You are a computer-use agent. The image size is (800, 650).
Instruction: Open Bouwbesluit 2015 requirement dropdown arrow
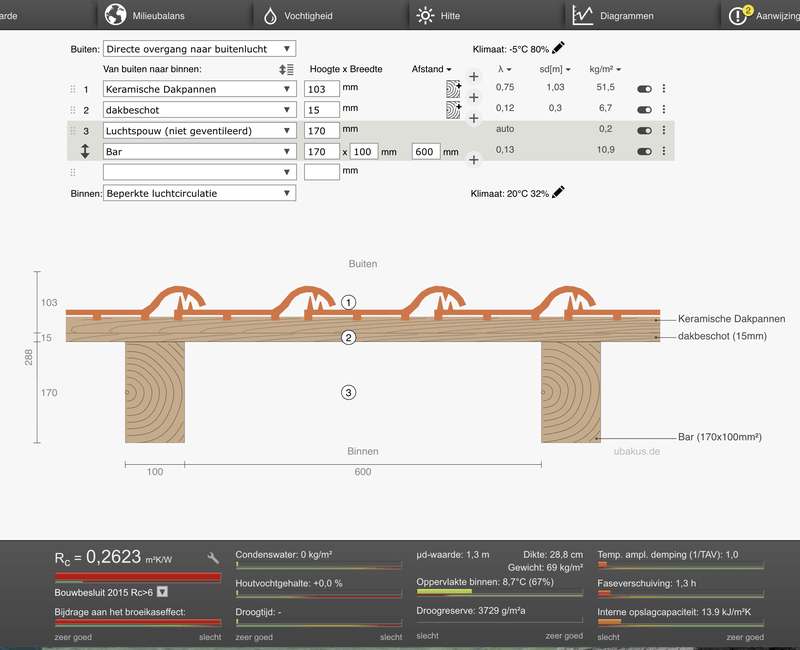(x=162, y=592)
